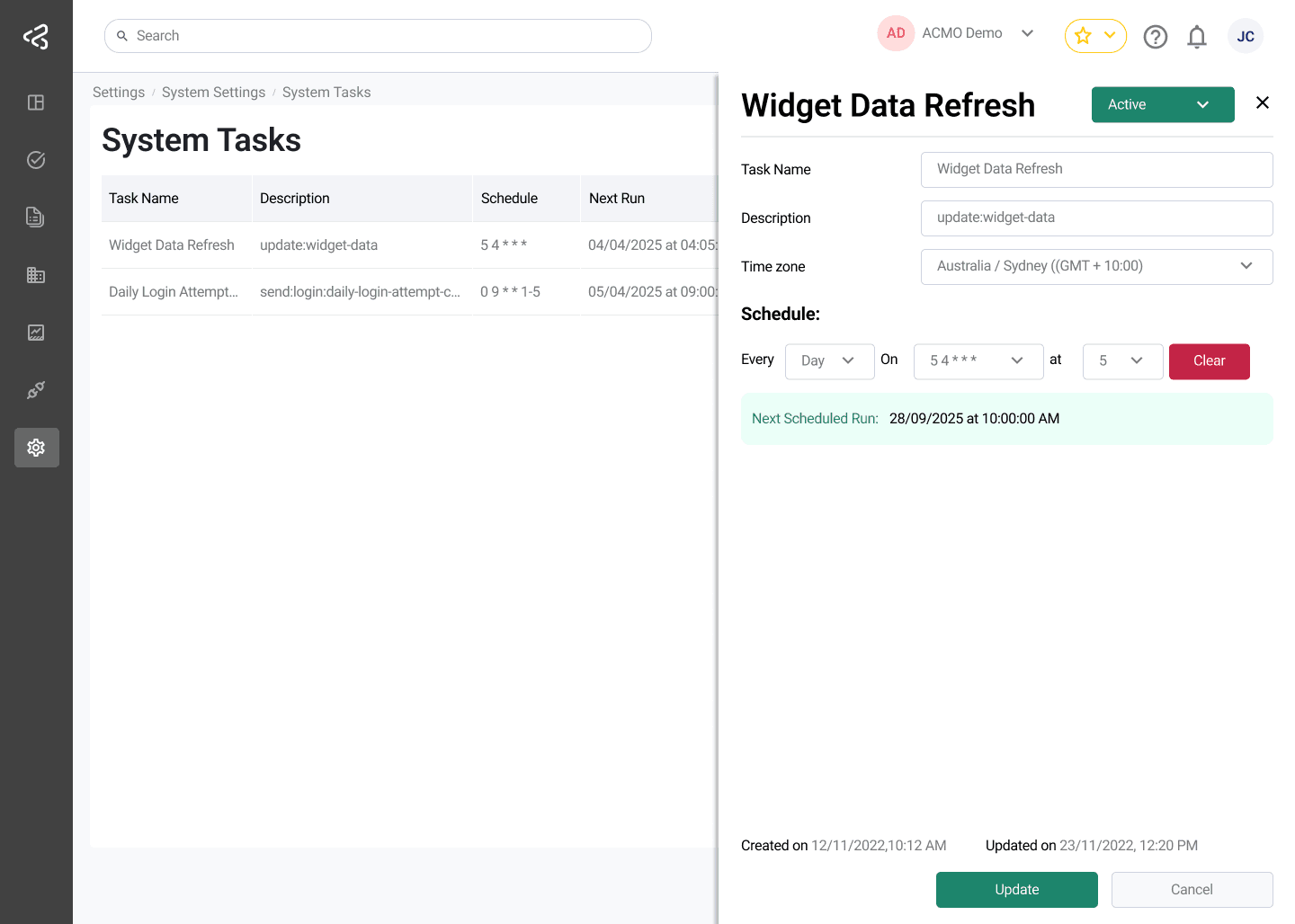
Task: Click into the Search field
Action: [378, 35]
